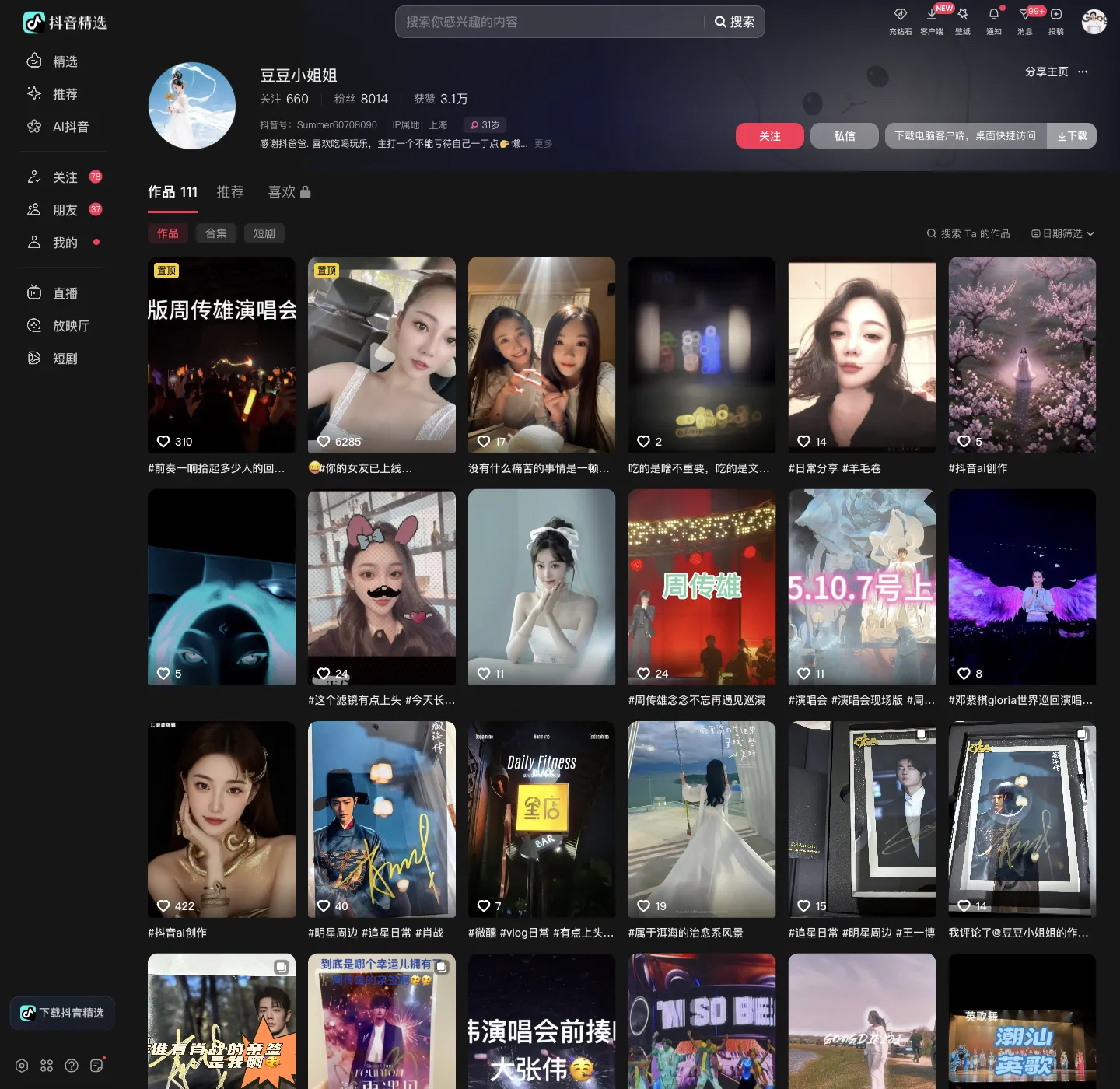Viewport: 1120px width, 1089px height.
Task: Open the three-dot more menu beside 分享主页
Action: click(1083, 72)
